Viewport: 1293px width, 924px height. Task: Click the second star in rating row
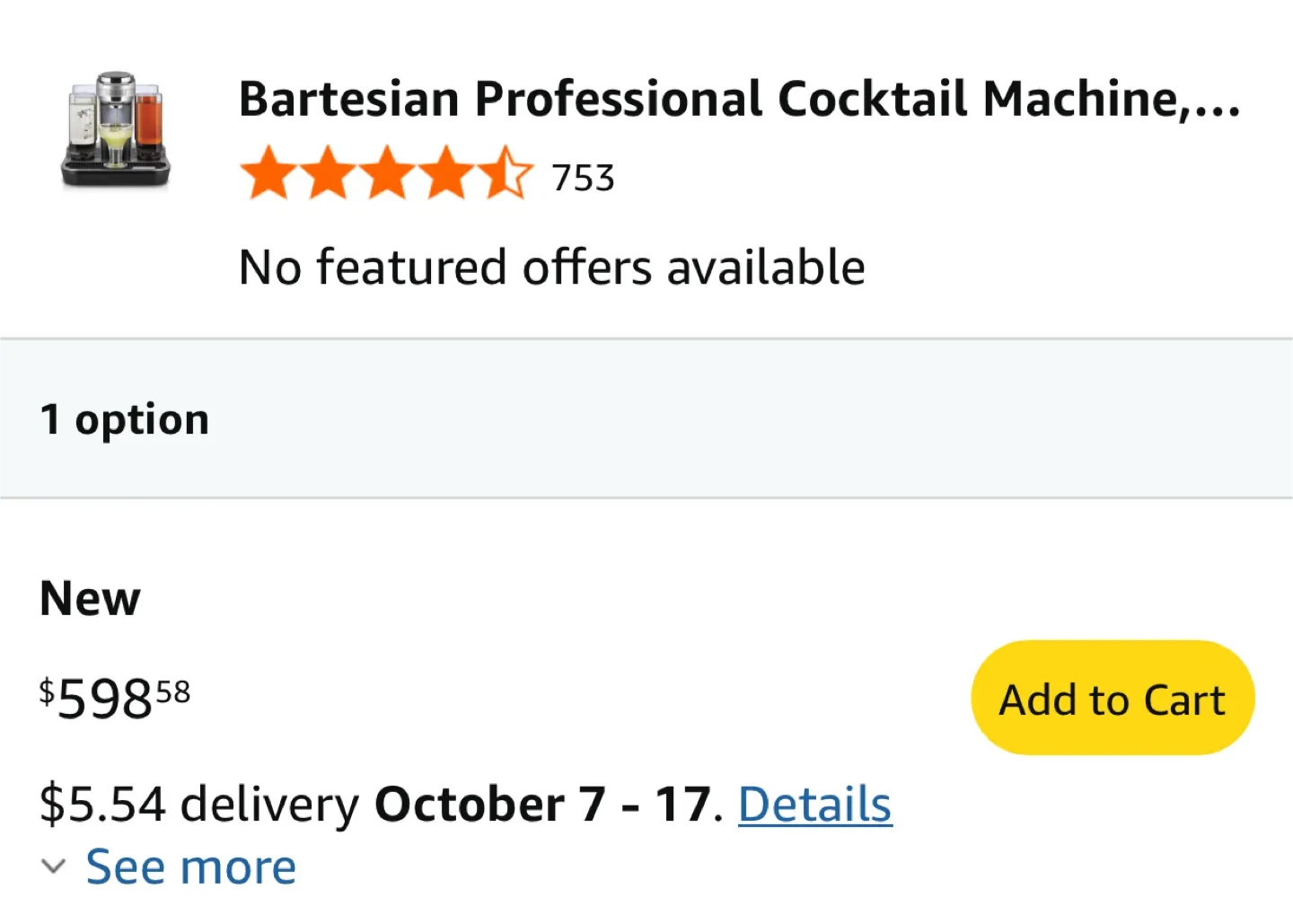[x=328, y=172]
